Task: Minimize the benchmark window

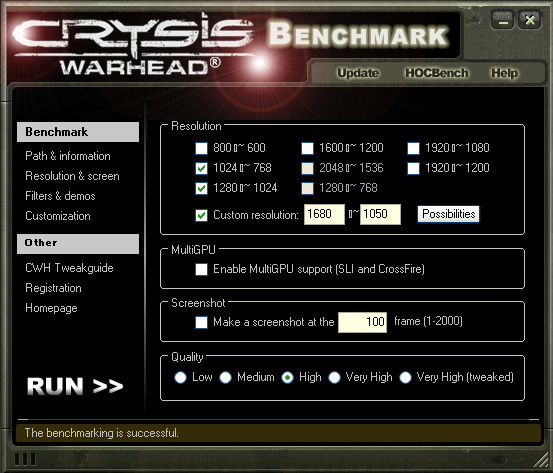Action: coord(503,20)
